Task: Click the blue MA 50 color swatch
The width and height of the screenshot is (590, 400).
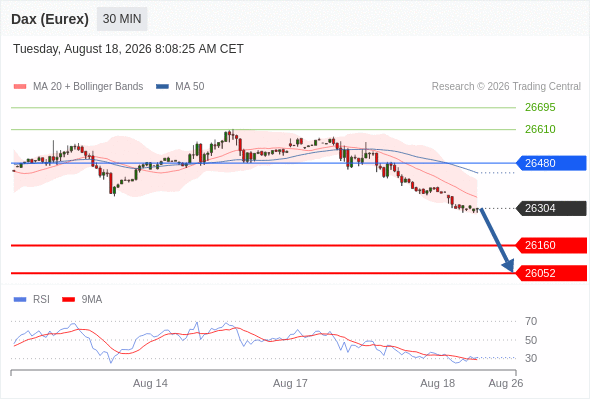Action: (162, 87)
